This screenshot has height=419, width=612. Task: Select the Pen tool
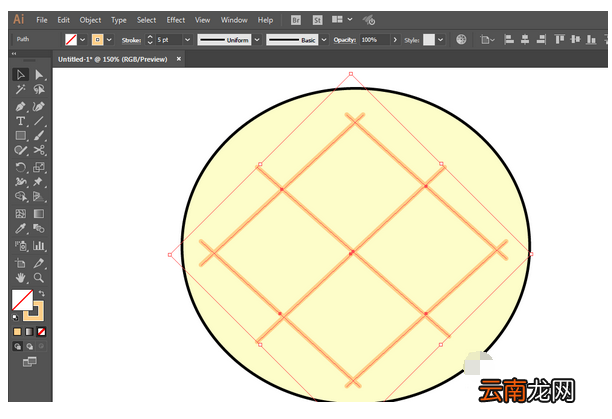[x=21, y=107]
